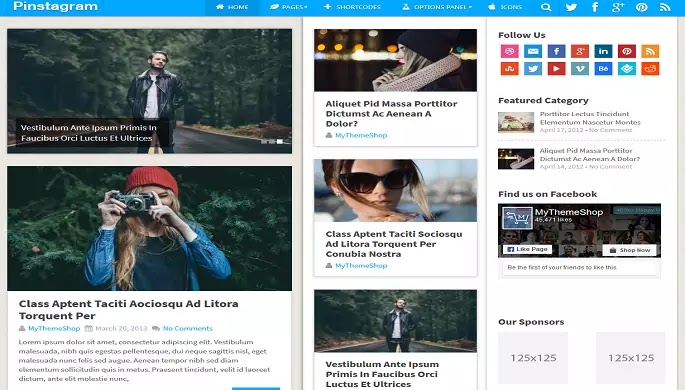Open the night-lights scarf woman post image

click(395, 60)
